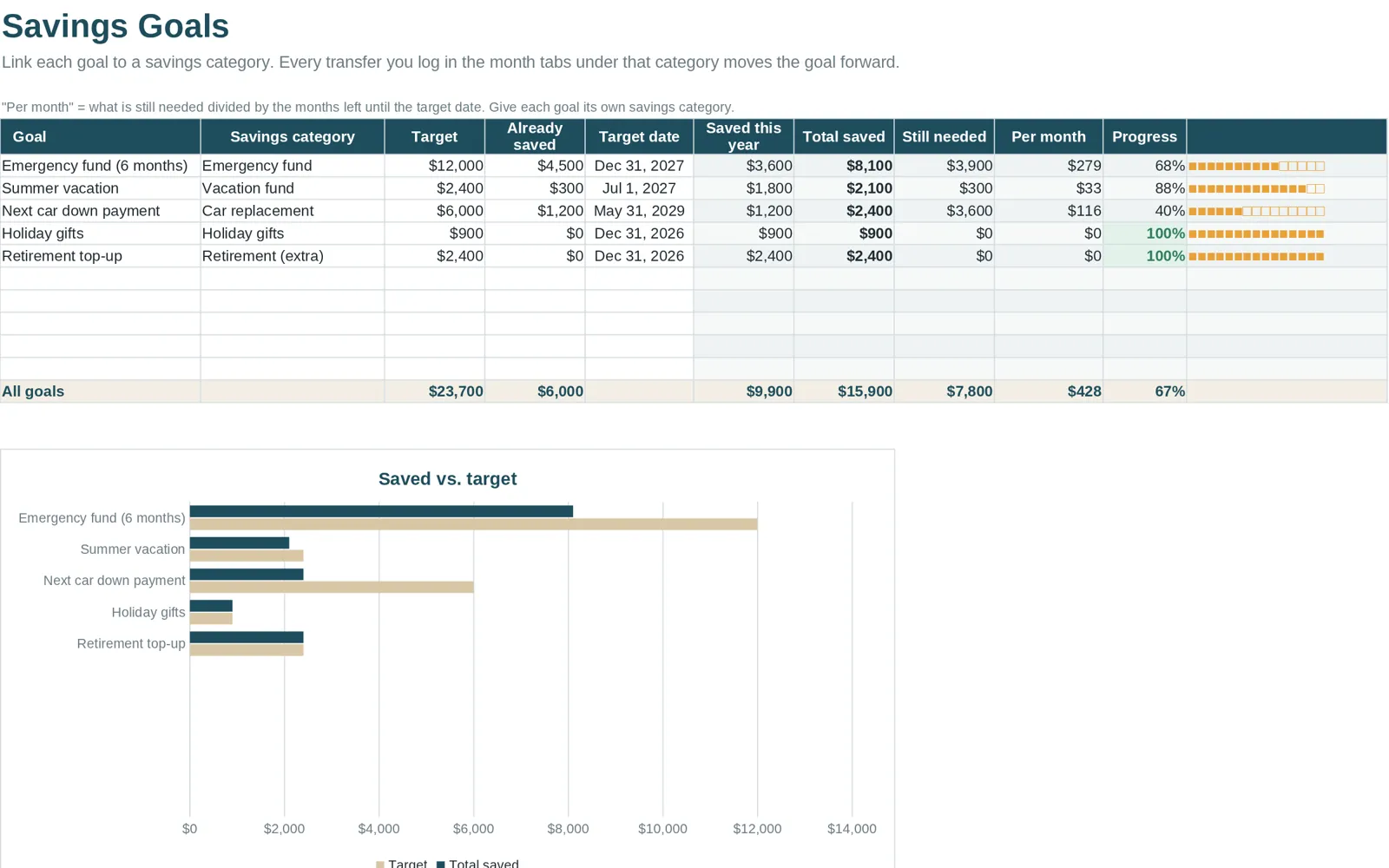Select the 67% overall progress cell

click(1144, 391)
